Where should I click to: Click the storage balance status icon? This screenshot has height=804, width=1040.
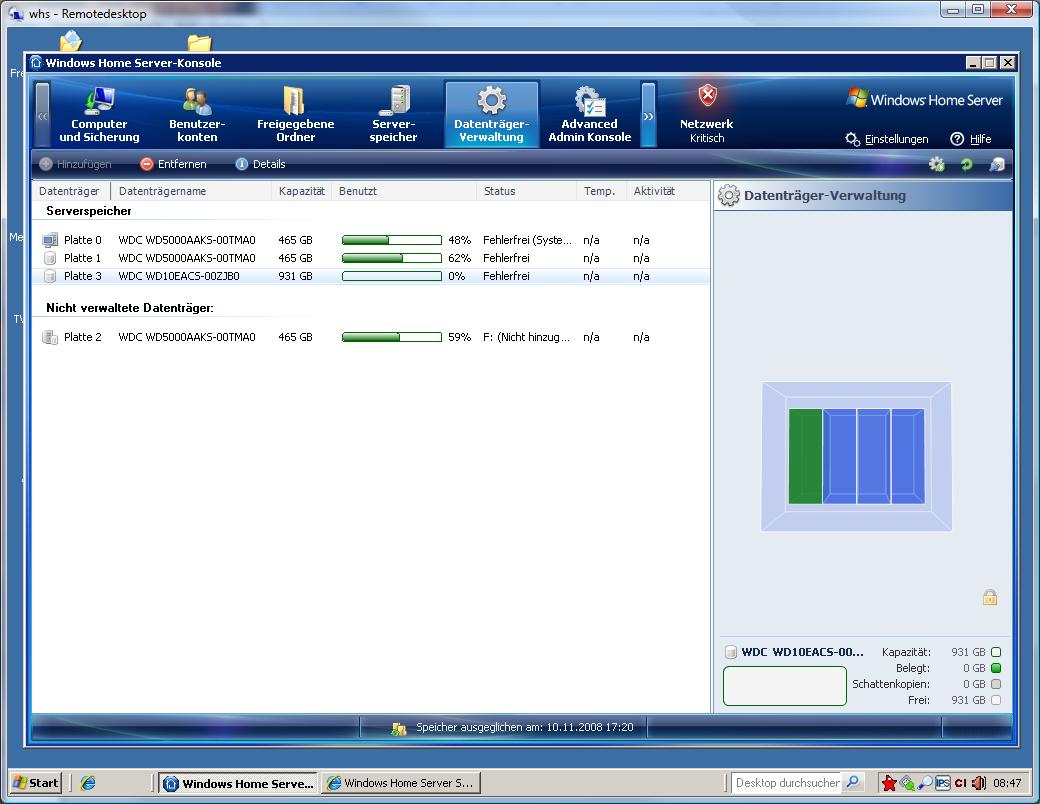(399, 728)
